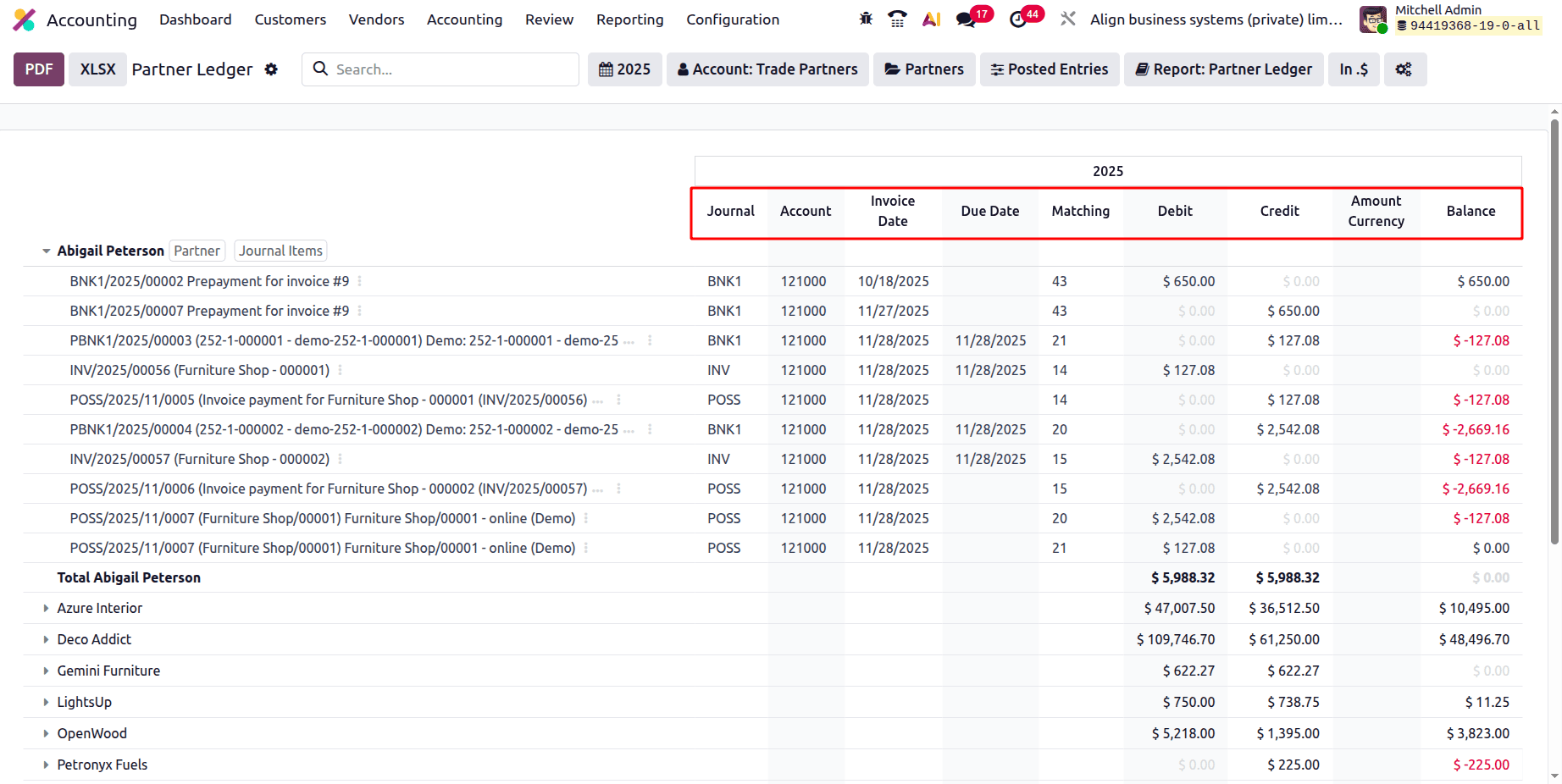Click the $ 47,007.50 Azure Interior debit

tap(1179, 608)
